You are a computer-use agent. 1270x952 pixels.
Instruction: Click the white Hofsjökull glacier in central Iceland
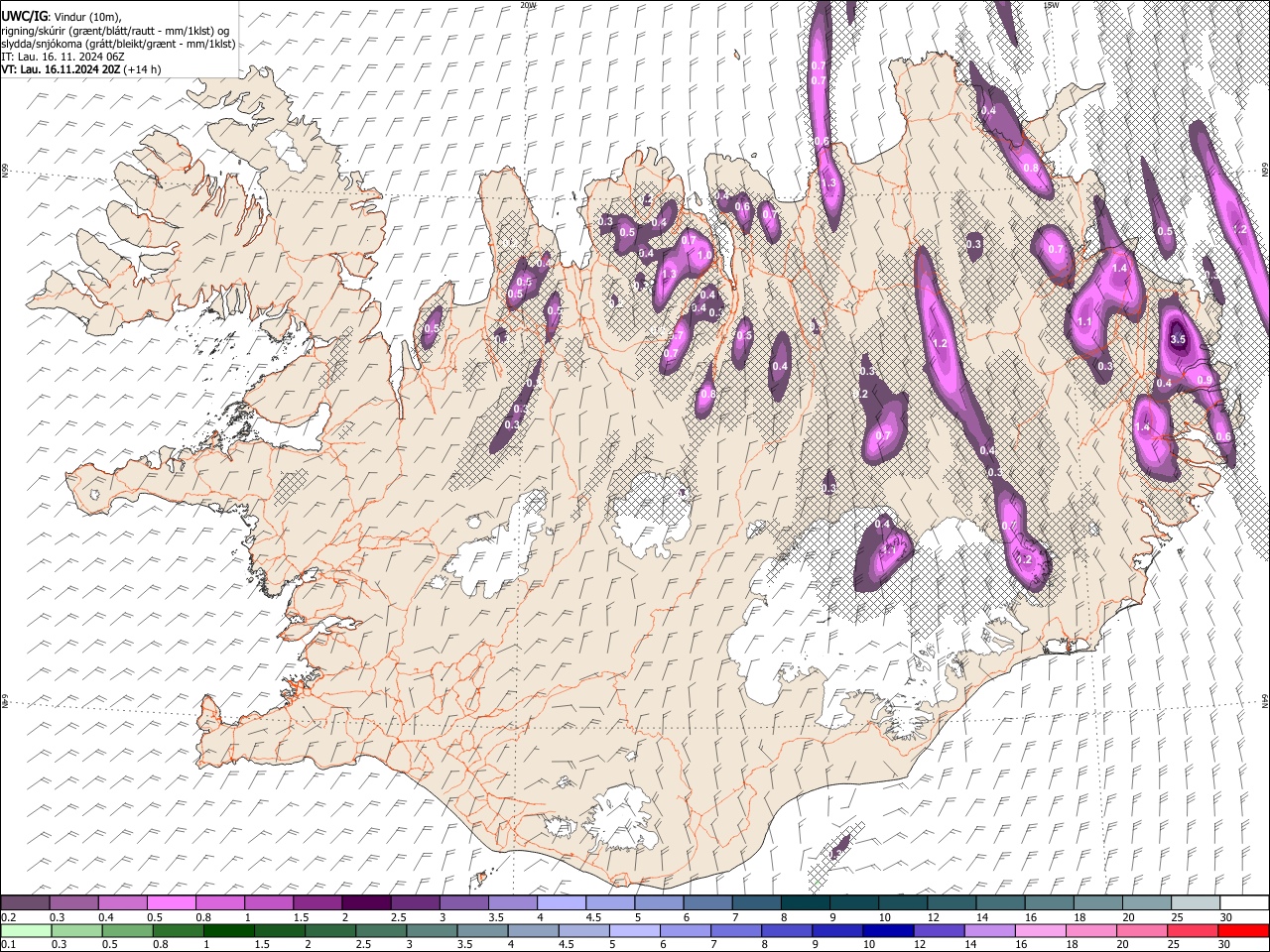click(652, 514)
